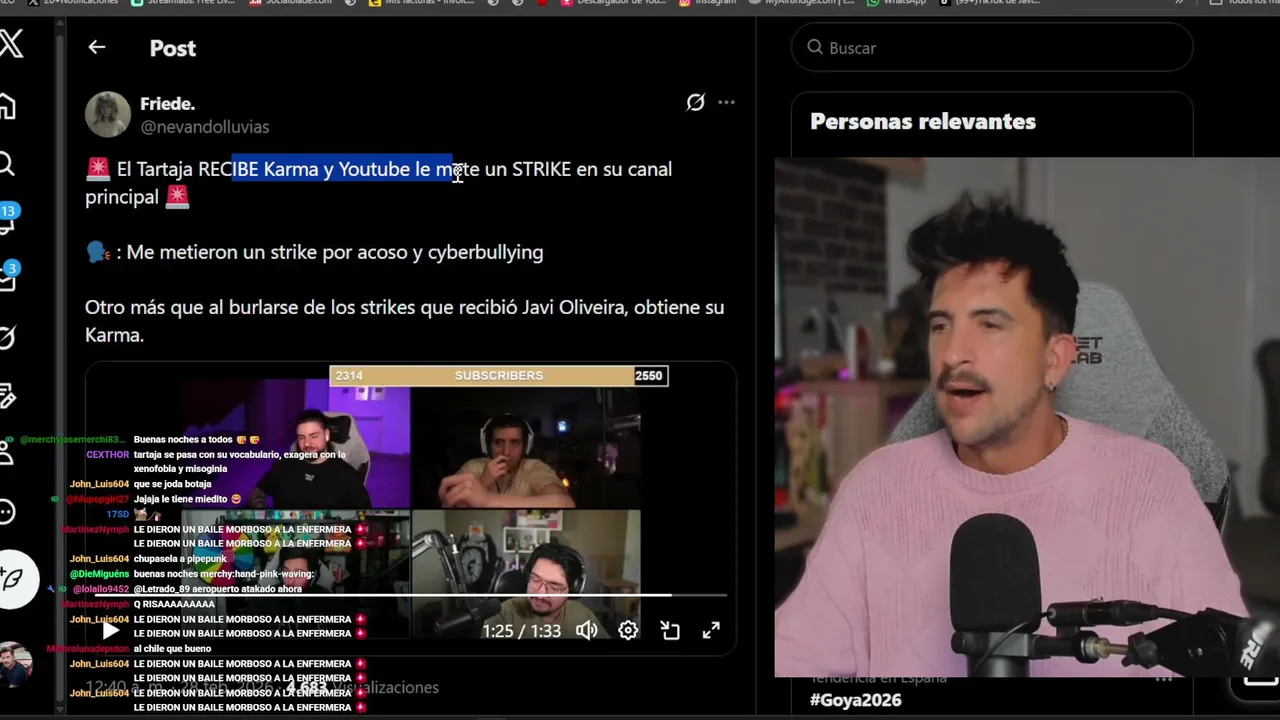Open Friede.'s profile picture
The height and width of the screenshot is (720, 1280).
(x=108, y=114)
